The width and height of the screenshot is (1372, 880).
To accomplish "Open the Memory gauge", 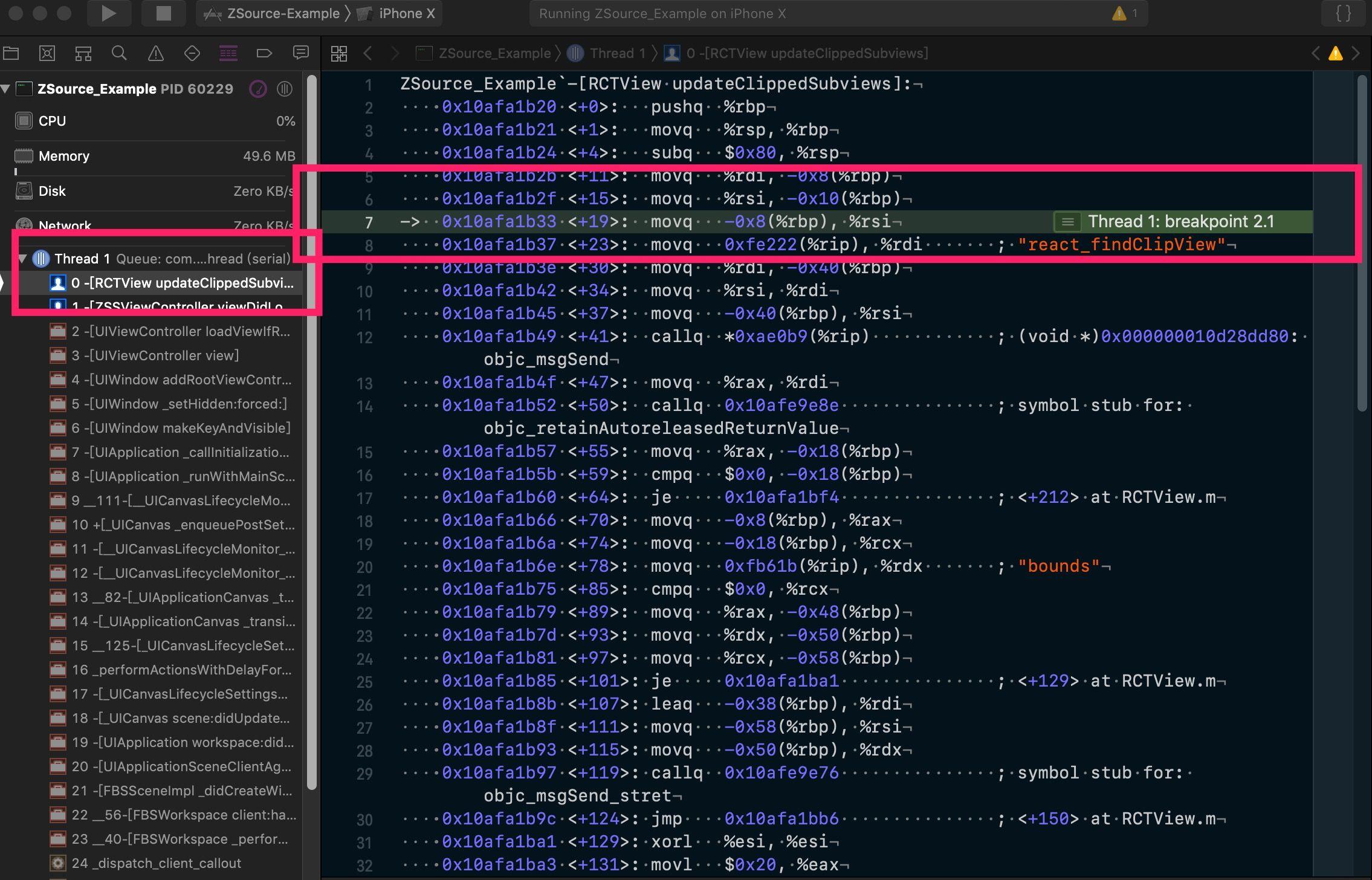I will (155, 156).
